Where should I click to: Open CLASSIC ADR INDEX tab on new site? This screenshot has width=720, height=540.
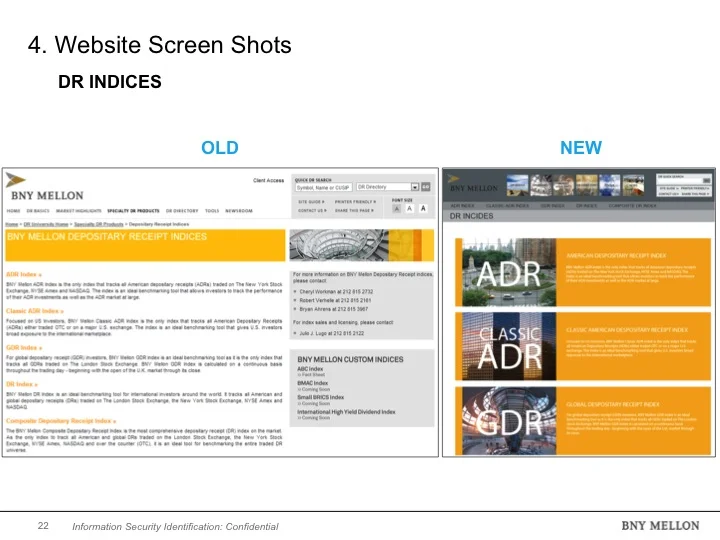507,206
